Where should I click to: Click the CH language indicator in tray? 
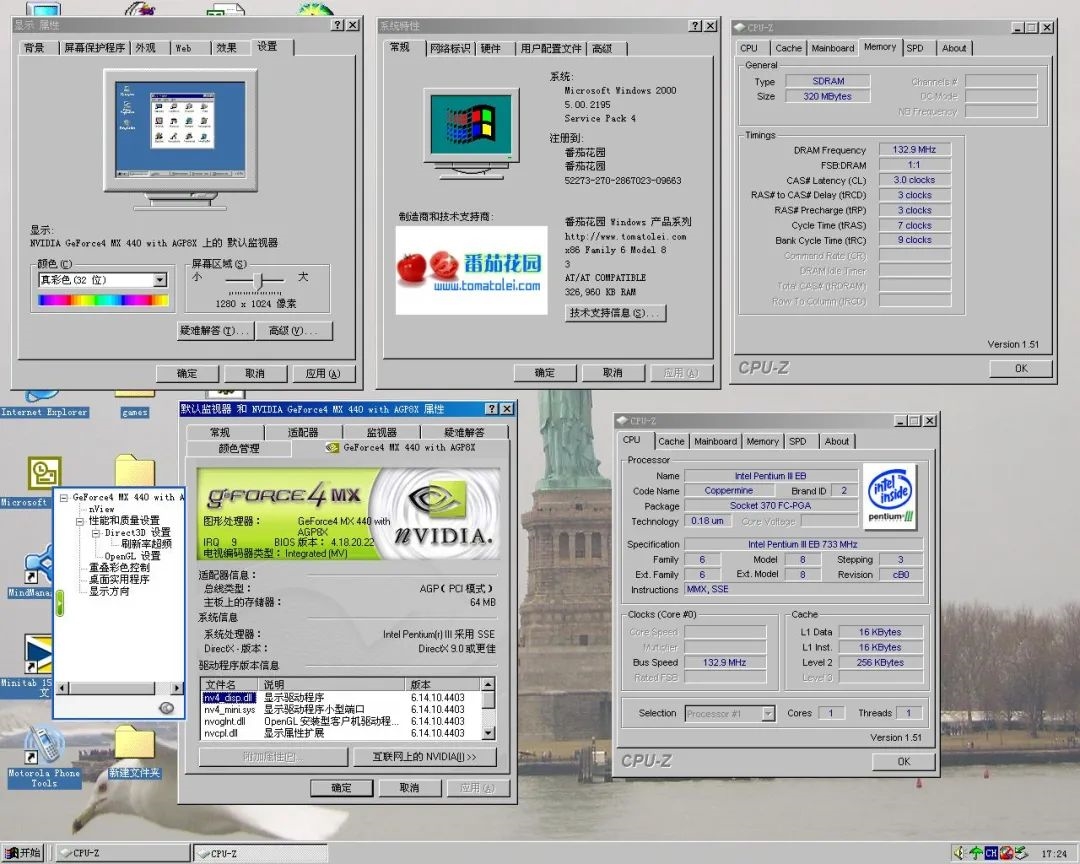(991, 853)
